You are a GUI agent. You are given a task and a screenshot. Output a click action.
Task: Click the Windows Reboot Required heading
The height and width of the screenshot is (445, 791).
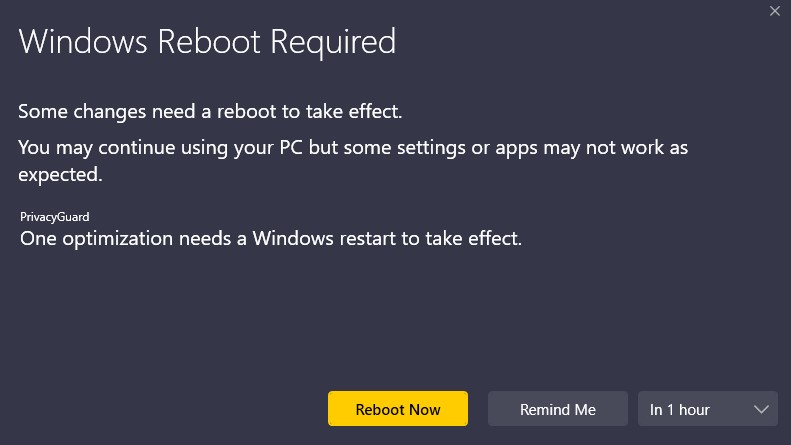[207, 41]
